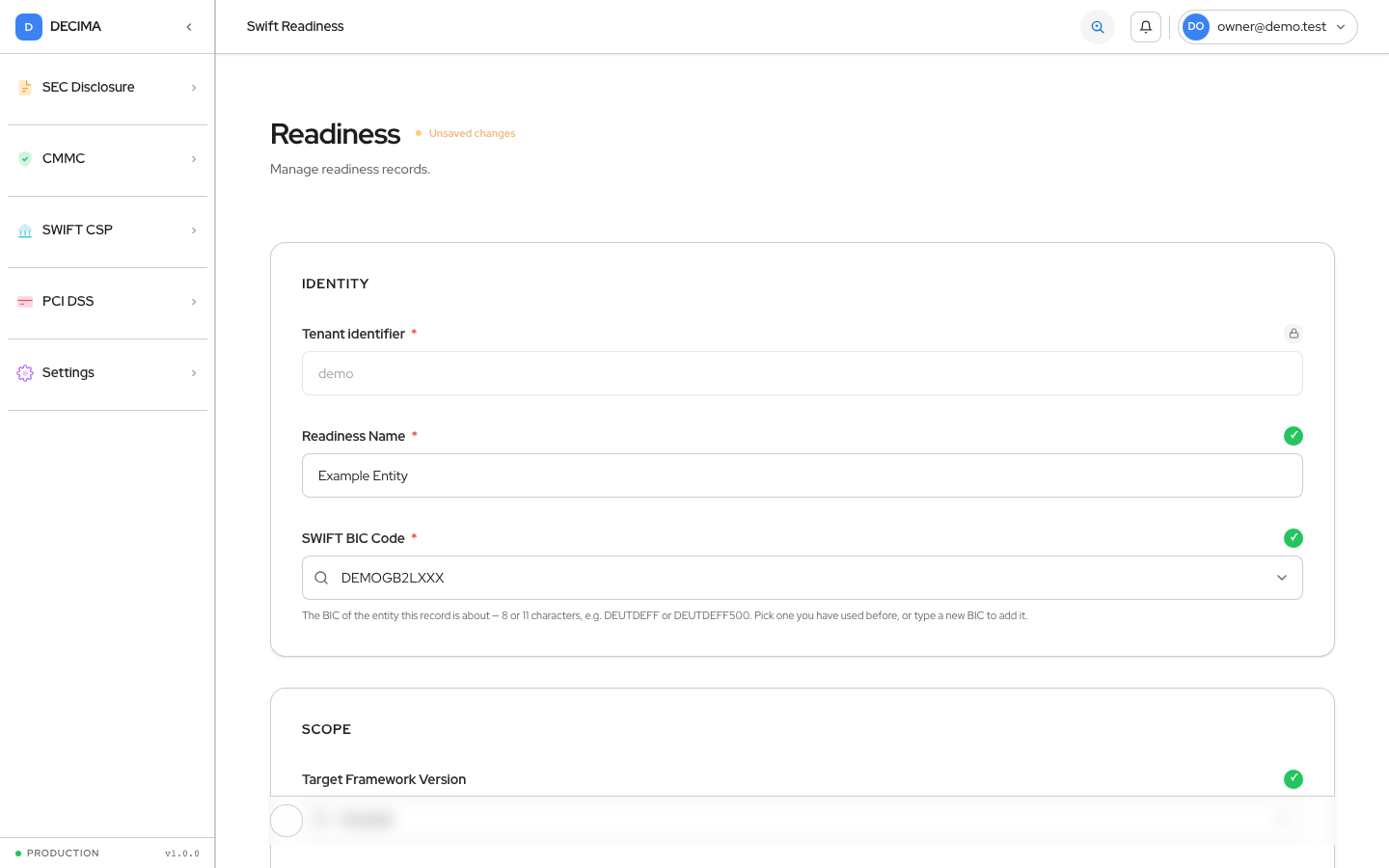This screenshot has height=868, width=1389.
Task: Focus the SWIFT BIC Code combo box text
Action: [x=803, y=578]
